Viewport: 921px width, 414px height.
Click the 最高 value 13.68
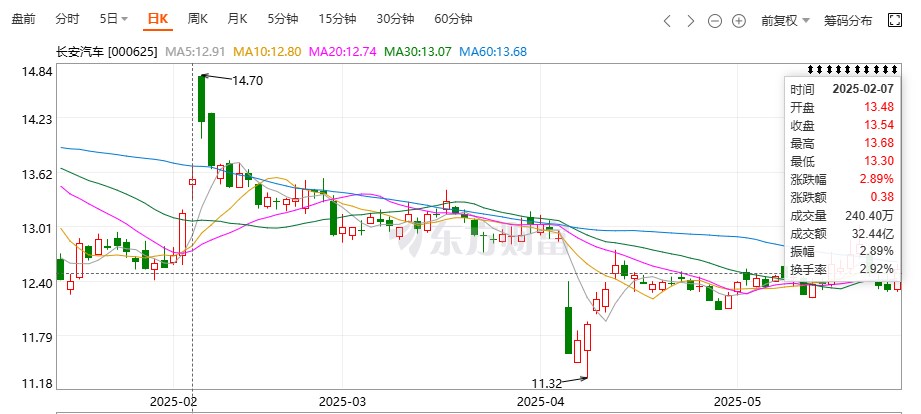click(x=879, y=143)
